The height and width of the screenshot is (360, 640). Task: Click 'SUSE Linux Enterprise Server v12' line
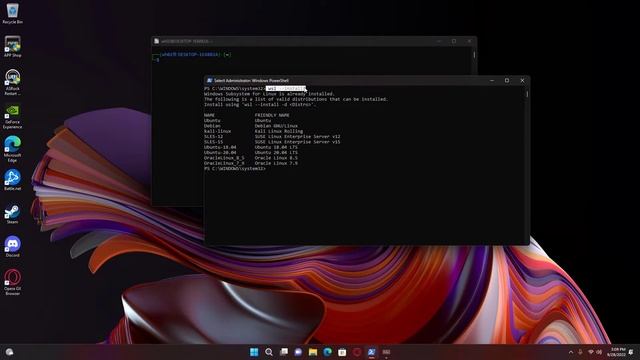point(298,137)
